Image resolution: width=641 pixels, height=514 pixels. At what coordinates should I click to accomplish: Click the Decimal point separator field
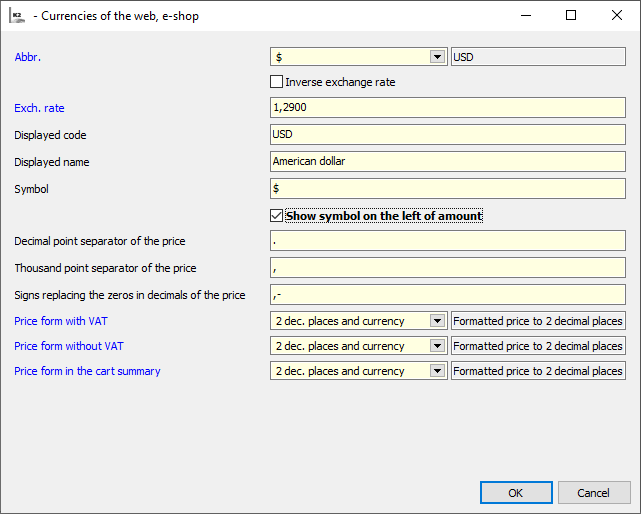(447, 241)
